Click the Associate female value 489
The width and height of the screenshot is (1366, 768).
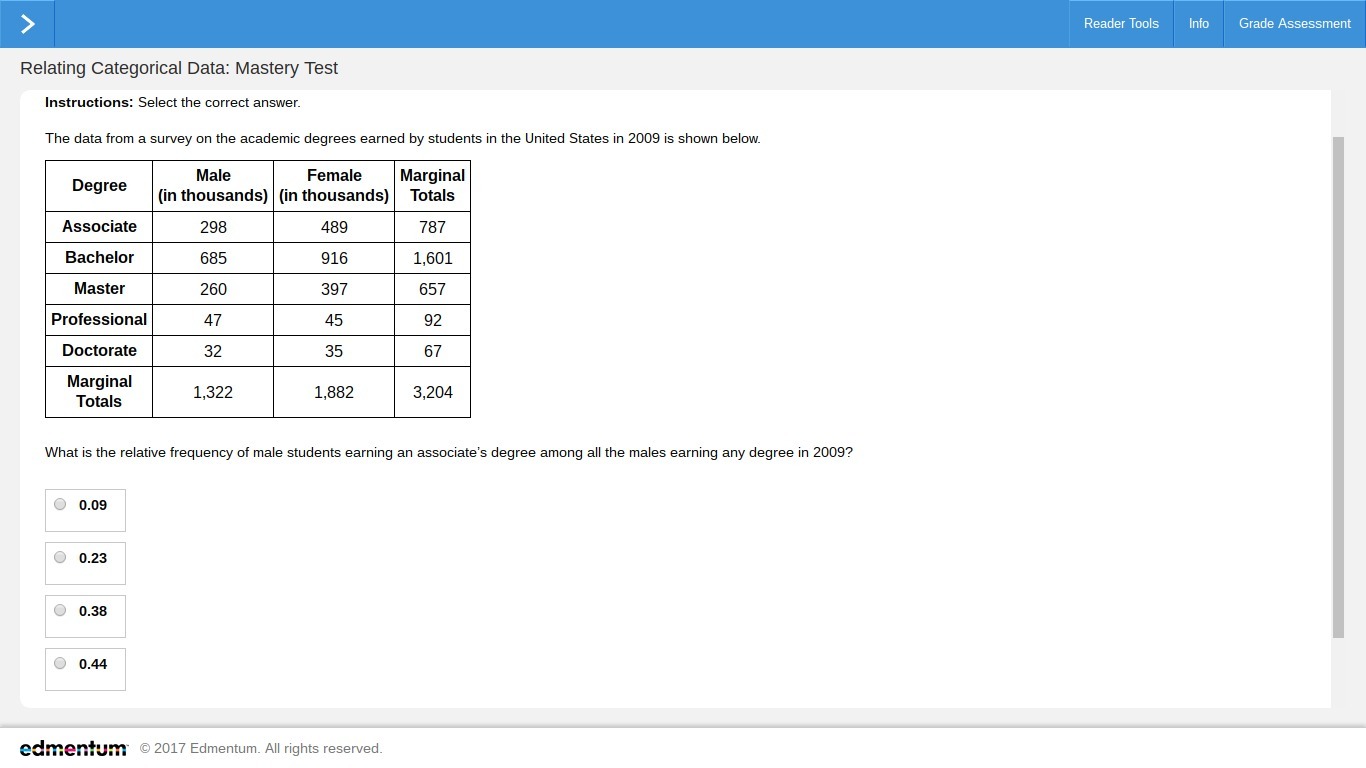point(334,227)
